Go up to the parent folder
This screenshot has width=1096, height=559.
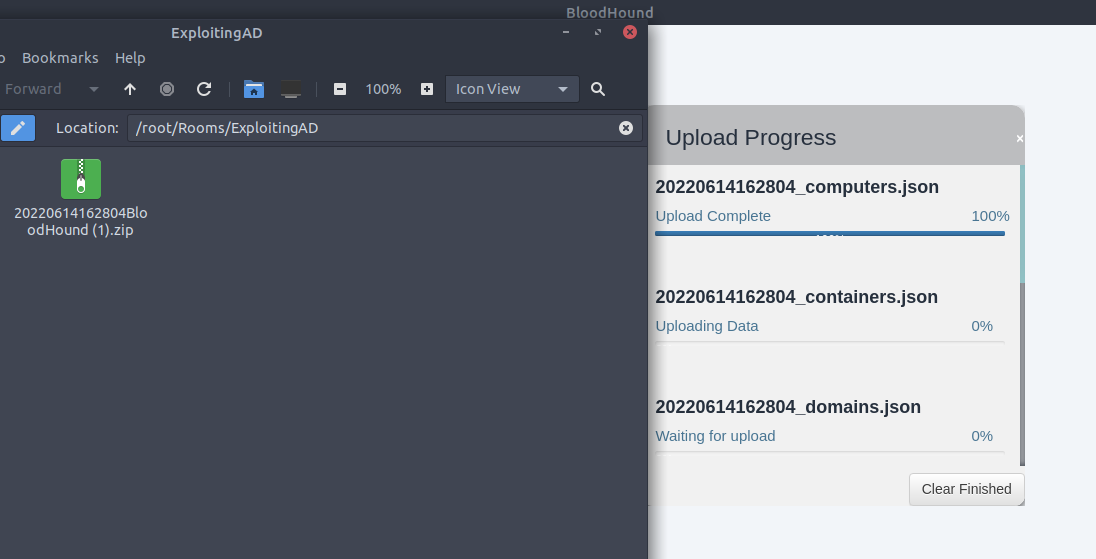[x=130, y=89]
